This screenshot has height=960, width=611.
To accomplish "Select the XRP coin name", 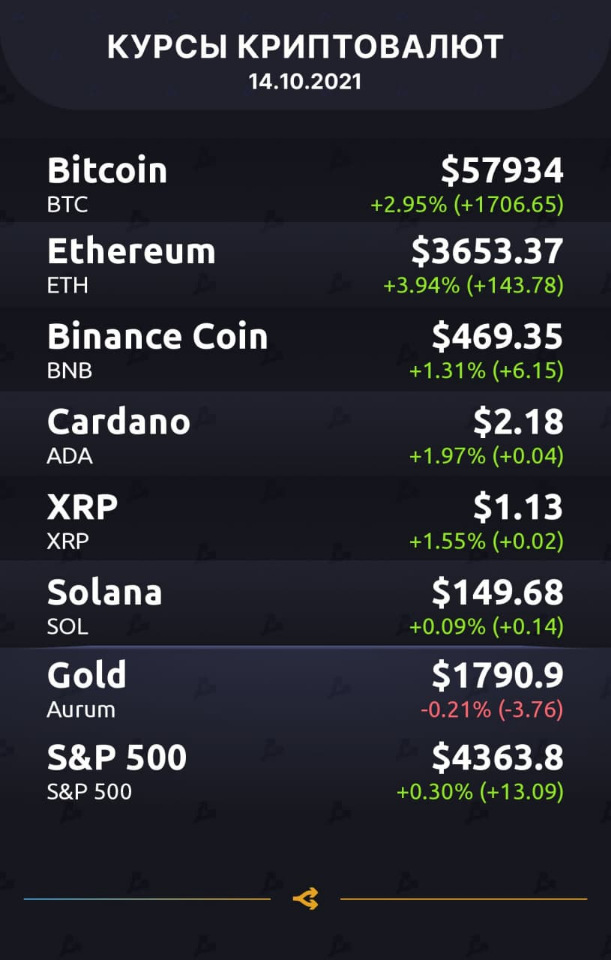I will (x=82, y=507).
